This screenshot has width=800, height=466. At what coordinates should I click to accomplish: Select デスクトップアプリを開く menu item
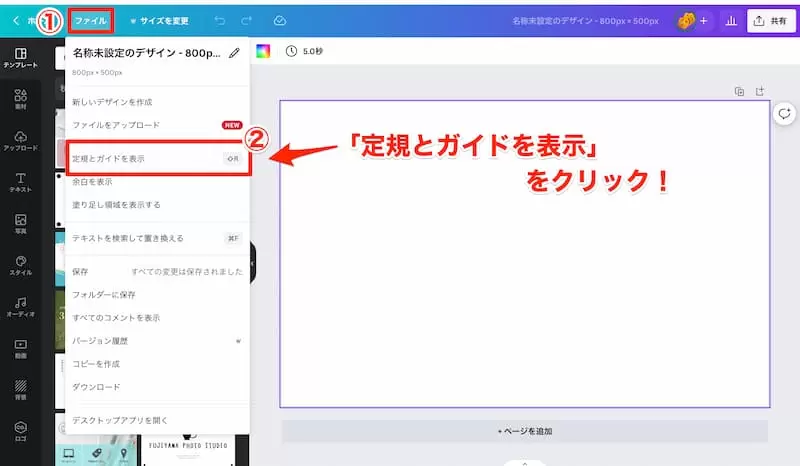(158, 421)
